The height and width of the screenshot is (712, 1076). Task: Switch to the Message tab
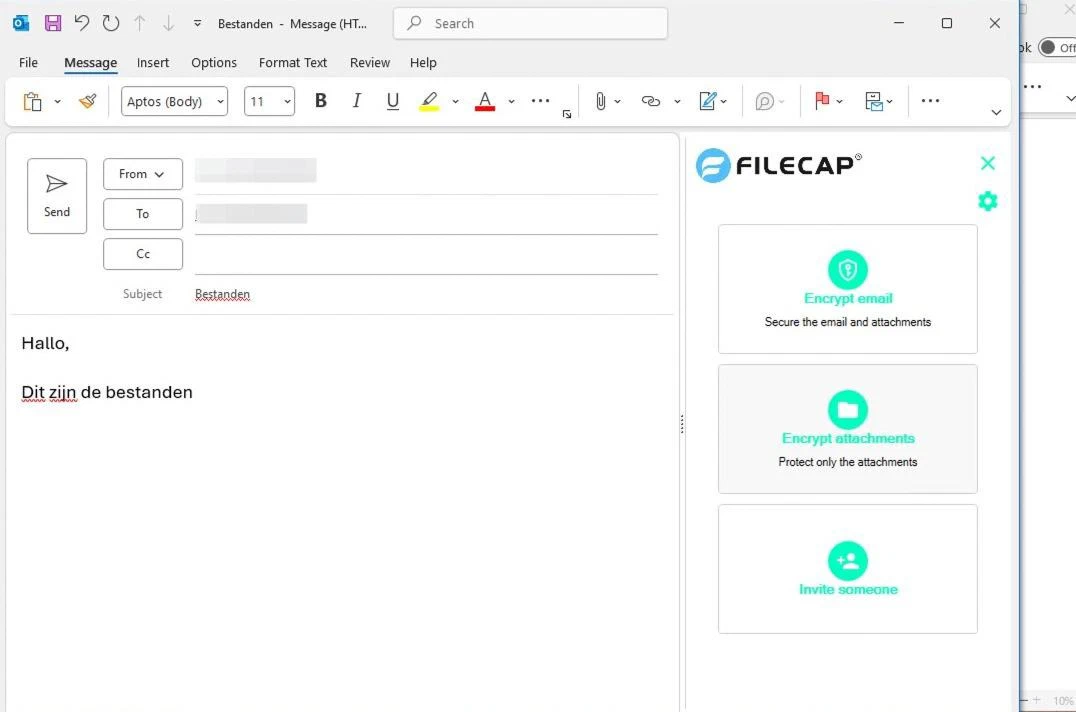91,62
